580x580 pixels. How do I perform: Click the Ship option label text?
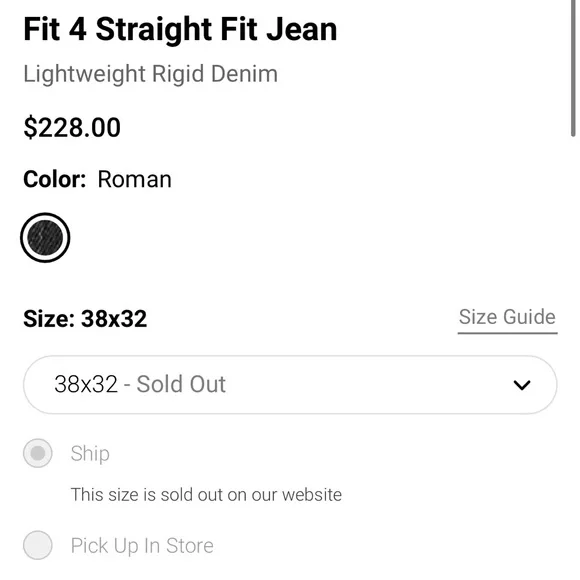coord(90,454)
